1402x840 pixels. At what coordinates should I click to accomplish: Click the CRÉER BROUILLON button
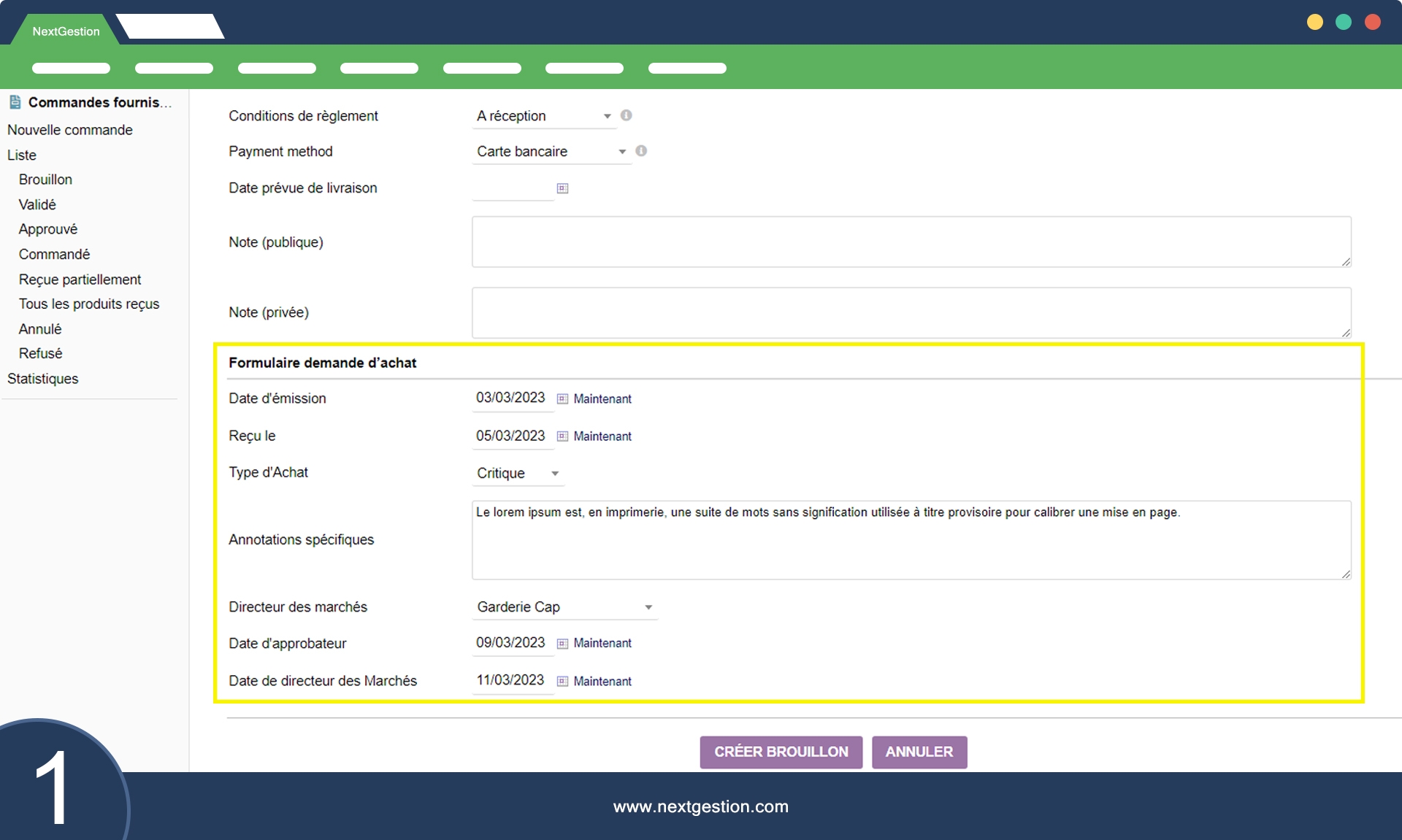[x=781, y=752]
